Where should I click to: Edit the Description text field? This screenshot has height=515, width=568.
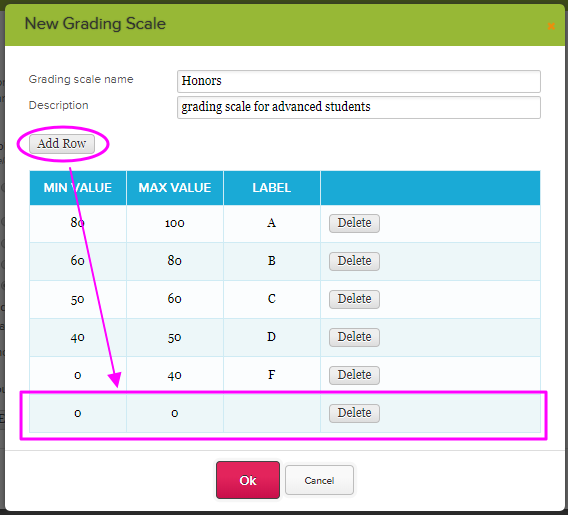(x=359, y=107)
